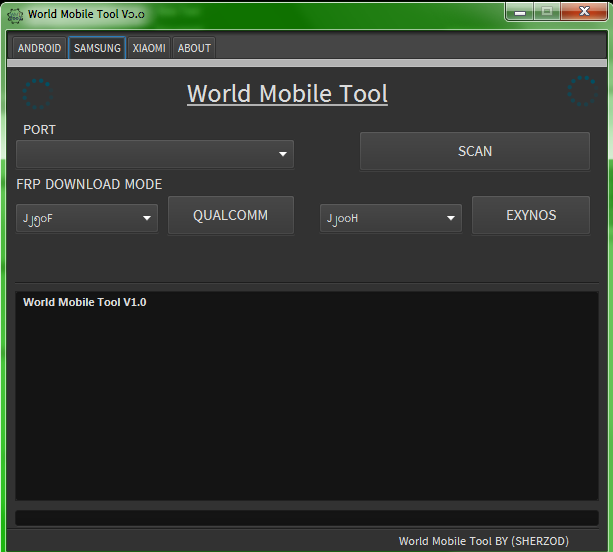Go to the ABOUT tab
The width and height of the screenshot is (613, 552).
click(194, 48)
